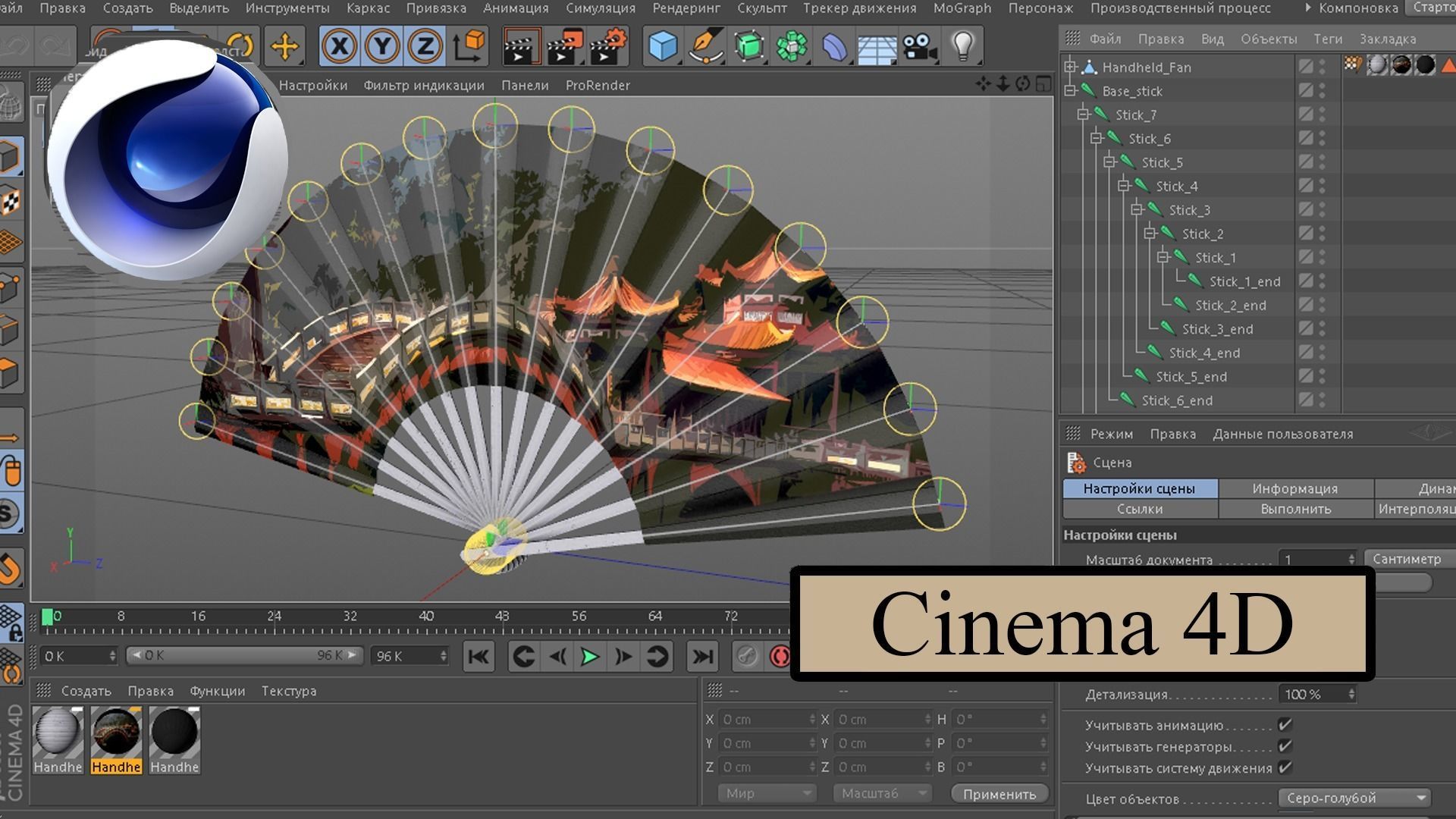1456x819 pixels.
Task: Click the X axis lock icon
Action: coord(339,47)
